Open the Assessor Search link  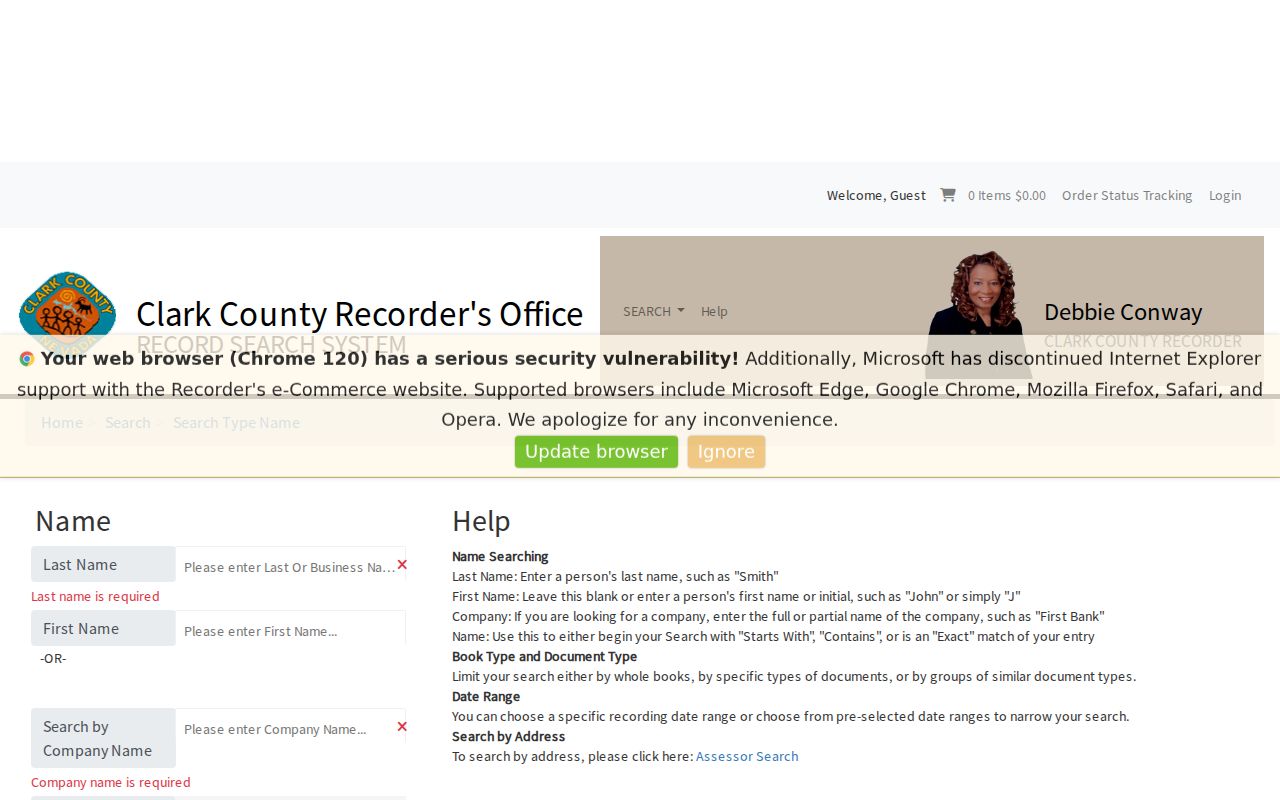pos(747,756)
